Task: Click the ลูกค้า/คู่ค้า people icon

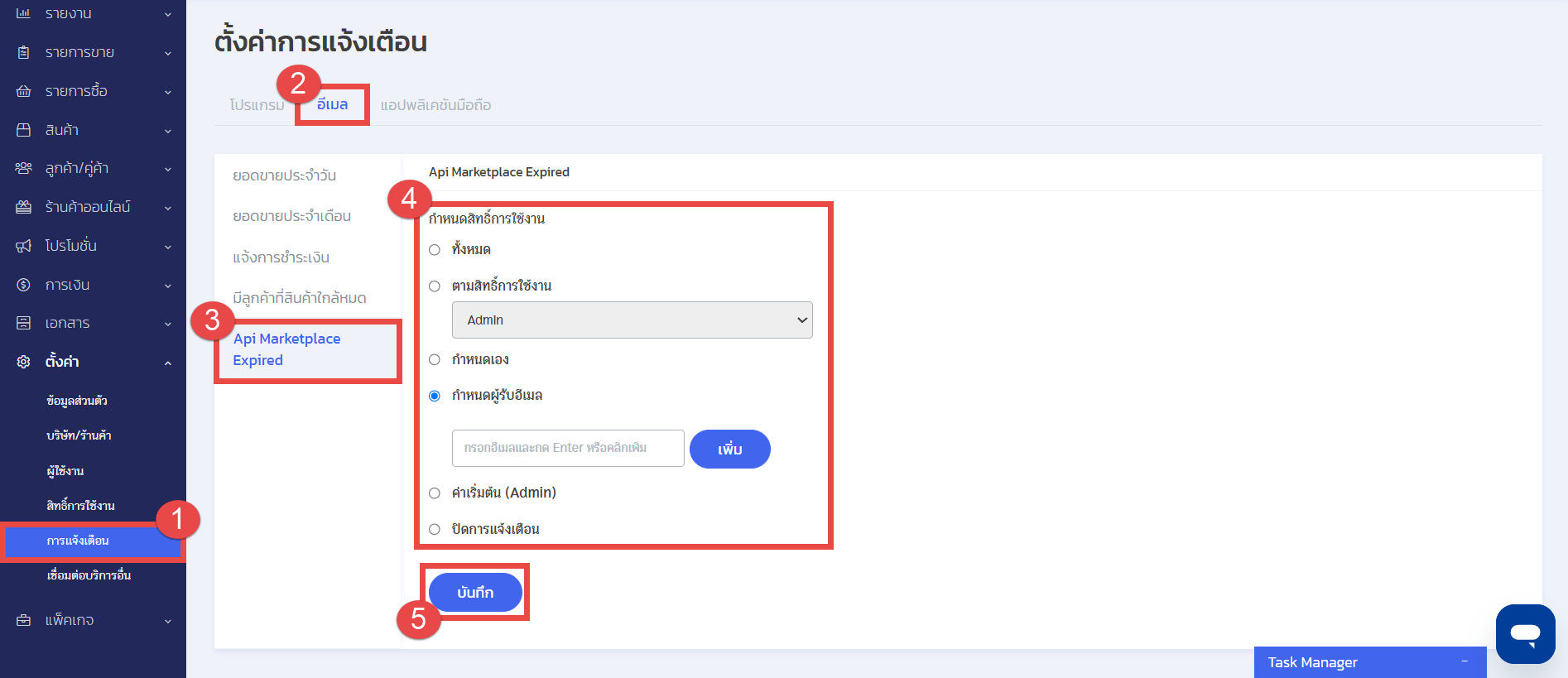Action: click(23, 168)
